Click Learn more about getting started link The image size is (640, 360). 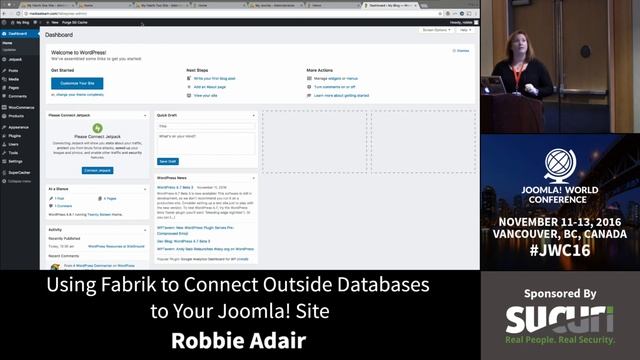[342, 96]
